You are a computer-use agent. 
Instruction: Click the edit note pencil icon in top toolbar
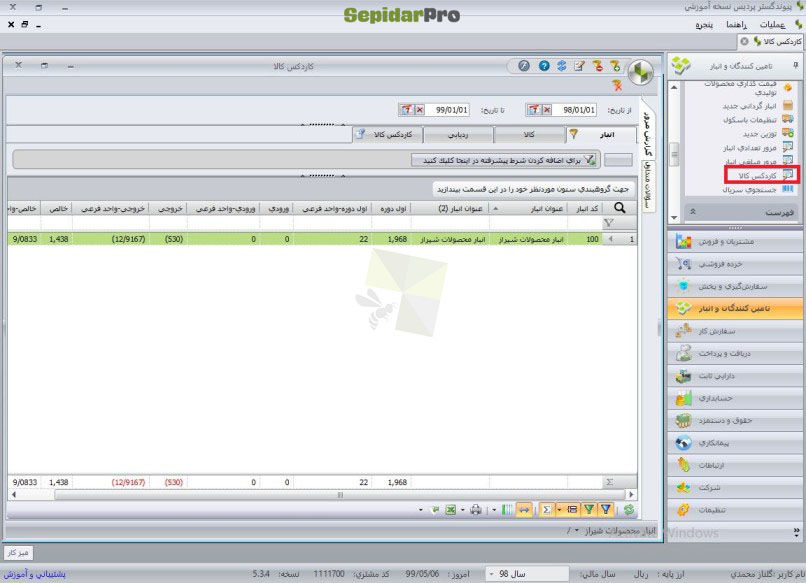click(579, 66)
